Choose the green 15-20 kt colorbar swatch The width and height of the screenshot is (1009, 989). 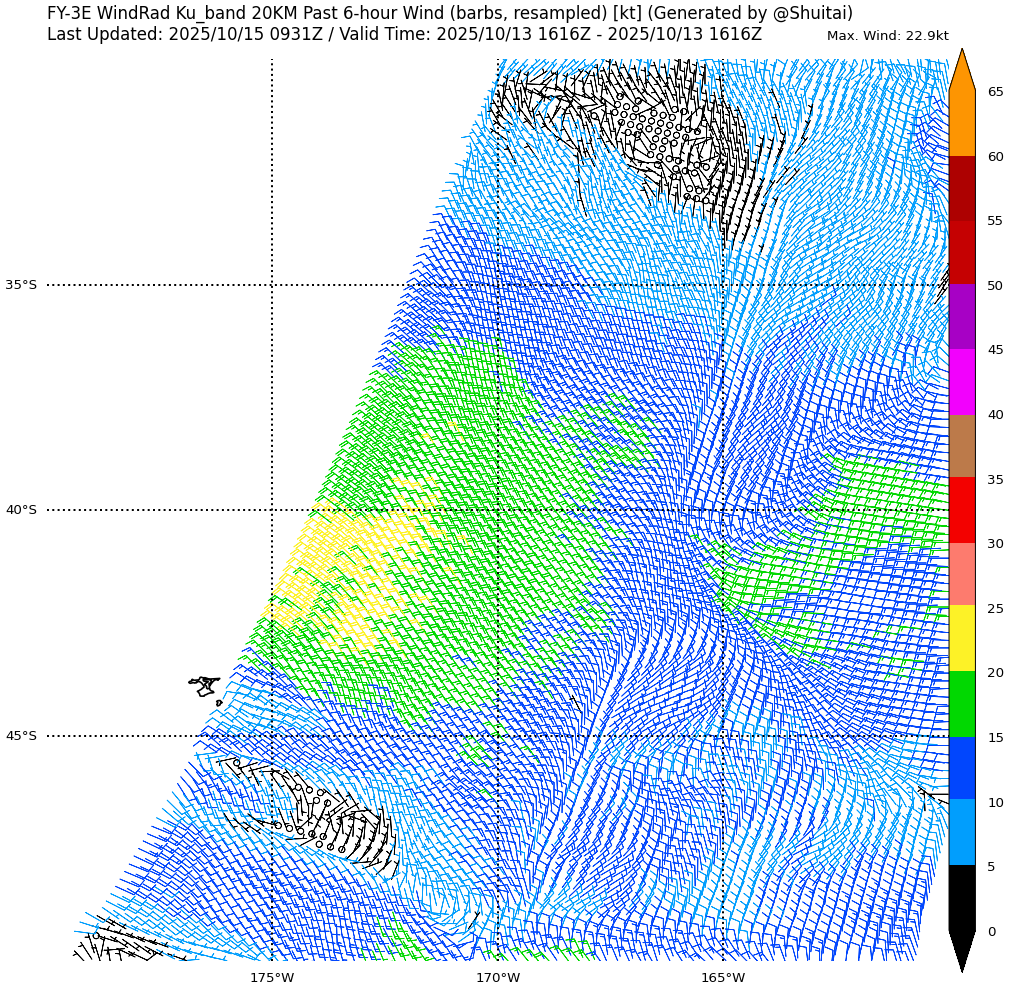pyautogui.click(x=961, y=704)
